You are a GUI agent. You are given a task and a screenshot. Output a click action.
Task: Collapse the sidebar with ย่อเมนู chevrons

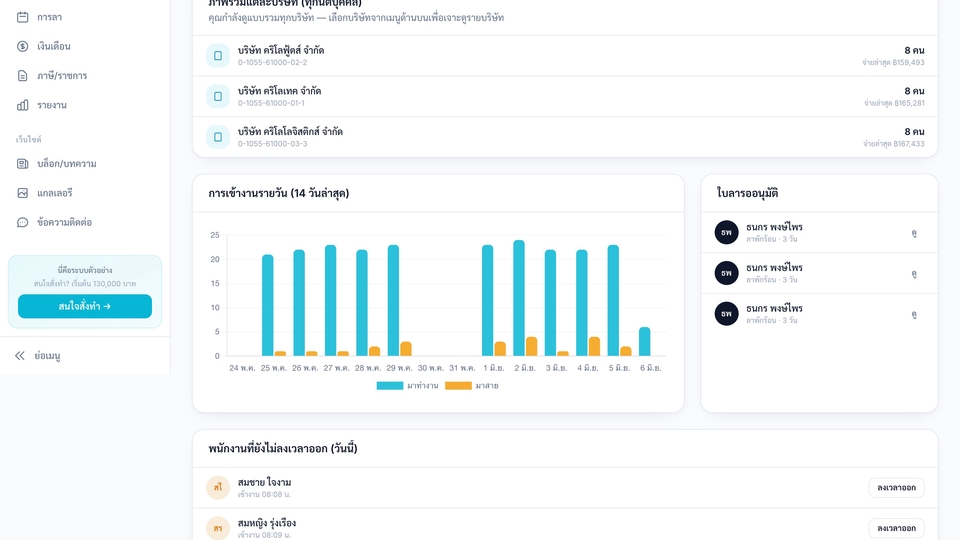pos(20,356)
